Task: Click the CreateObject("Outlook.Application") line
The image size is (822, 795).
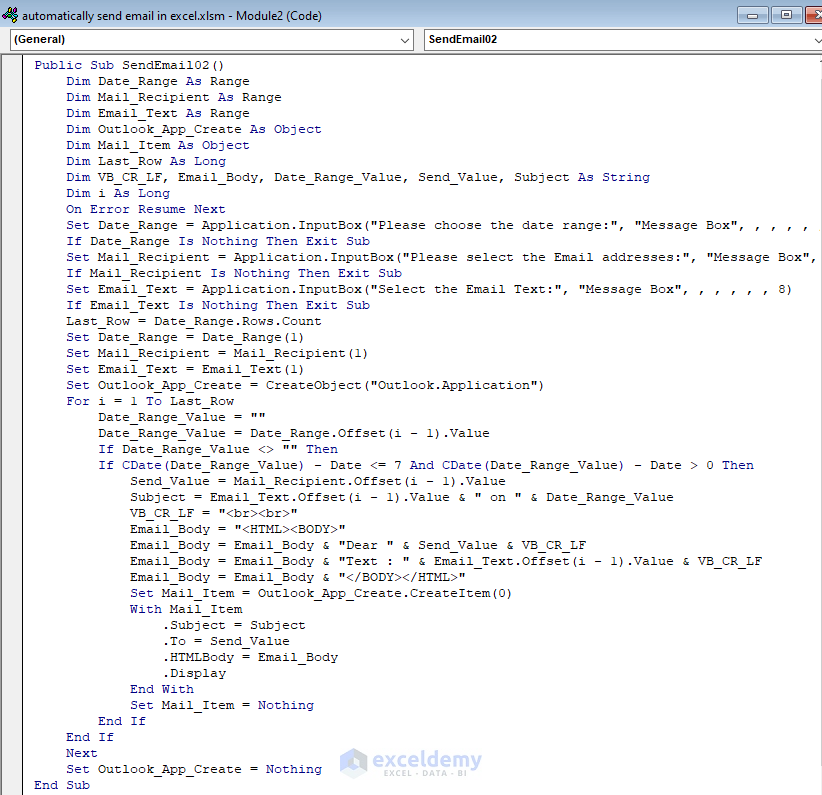Action: click(x=305, y=385)
